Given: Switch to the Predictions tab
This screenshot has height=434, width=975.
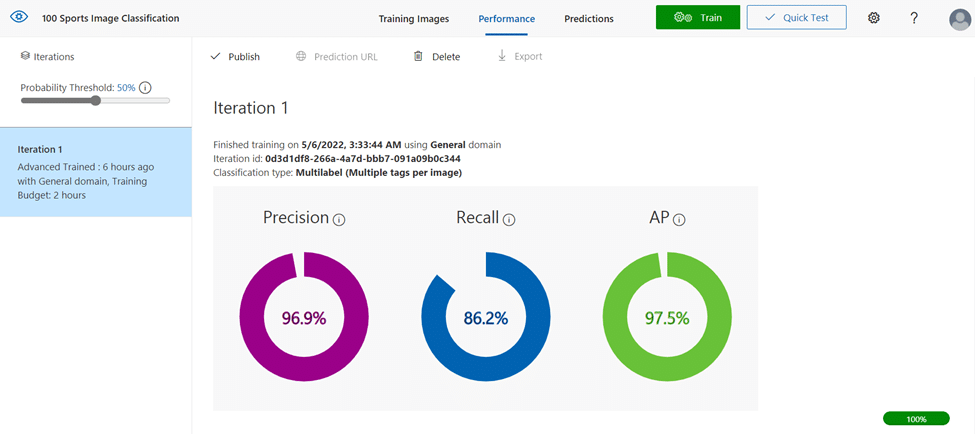Looking at the screenshot, I should point(589,19).
